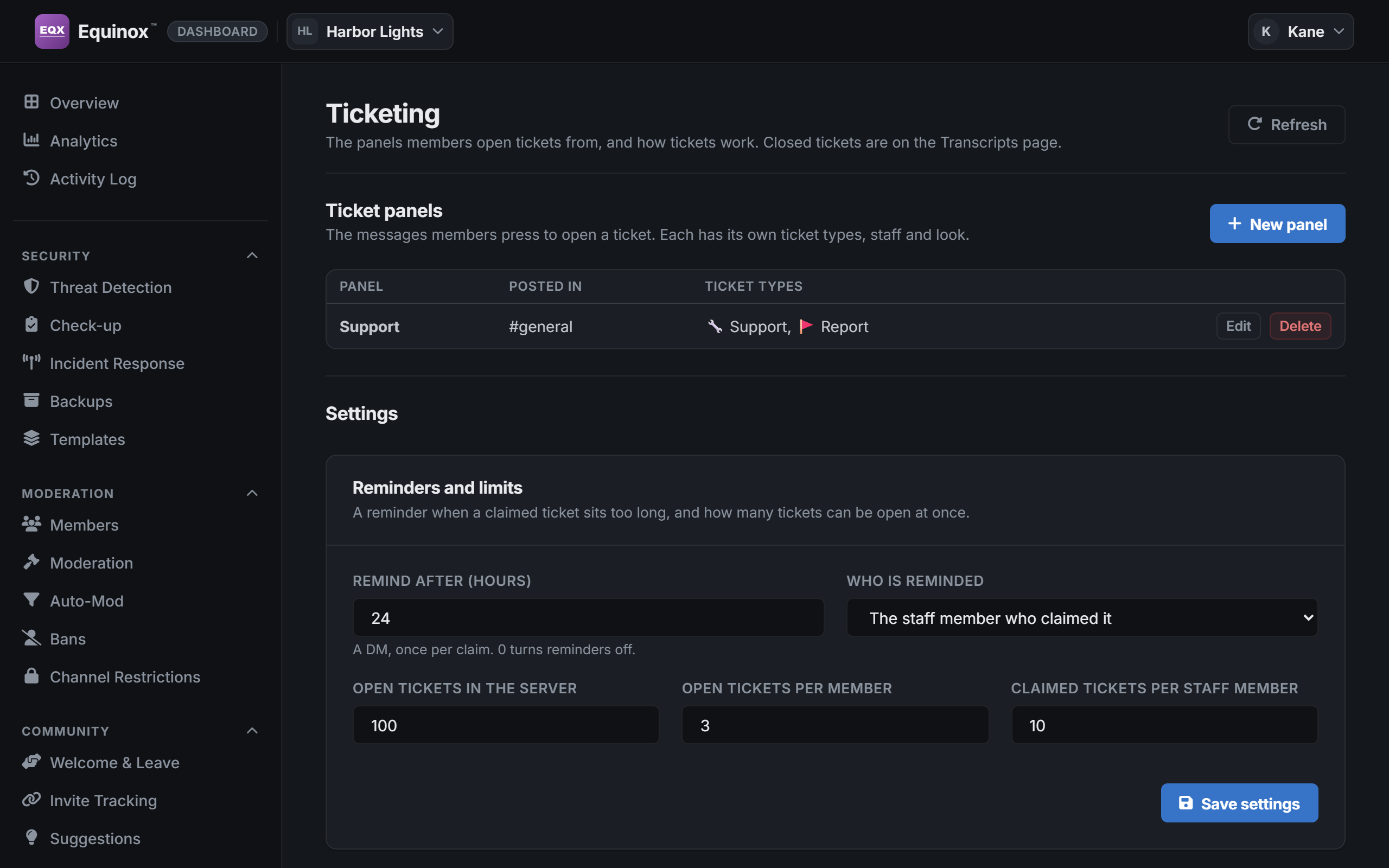1389x868 pixels.
Task: Click the Incident Response broadcast icon
Action: (x=31, y=362)
